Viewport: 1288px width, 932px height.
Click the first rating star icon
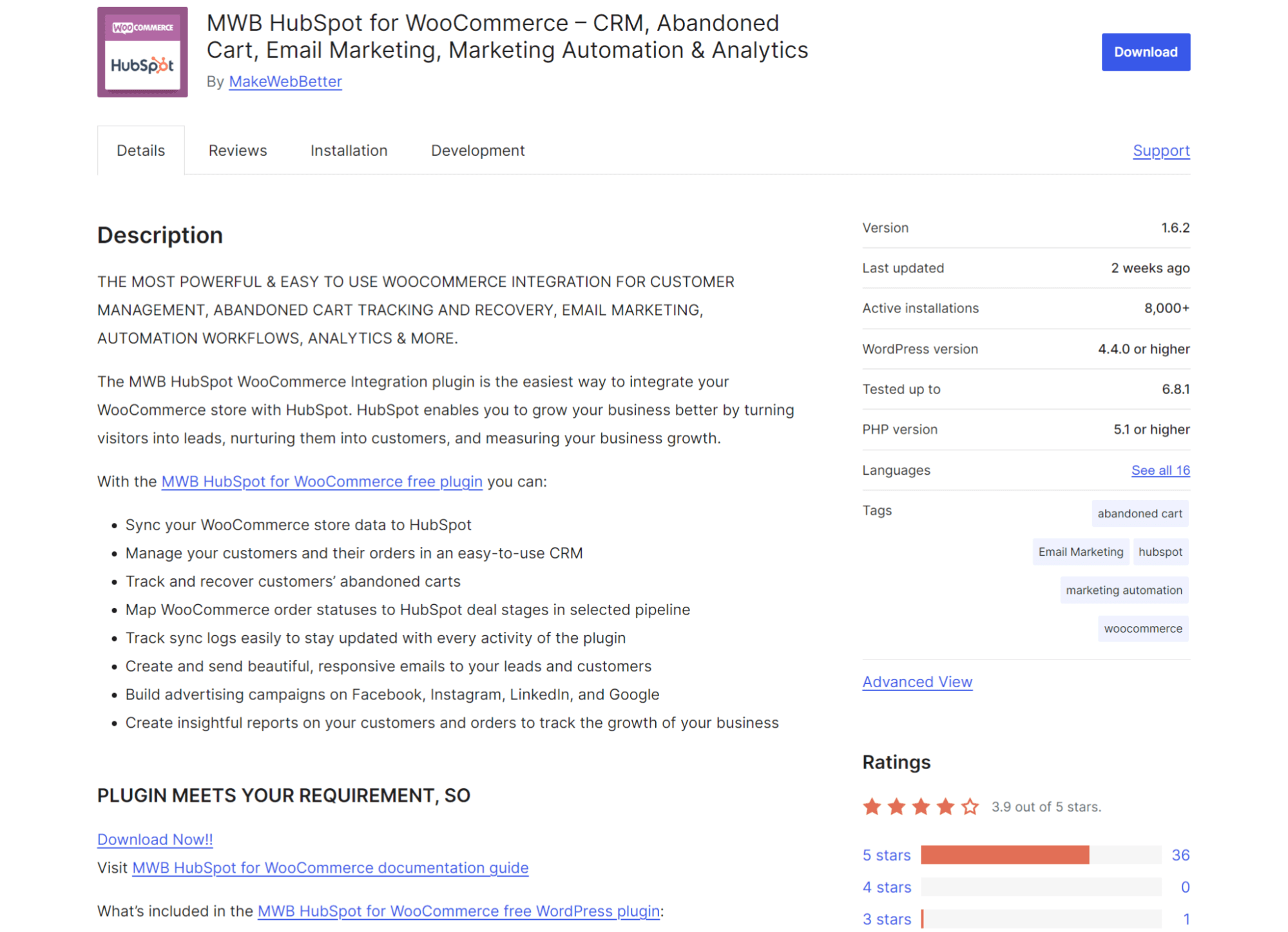tap(872, 807)
